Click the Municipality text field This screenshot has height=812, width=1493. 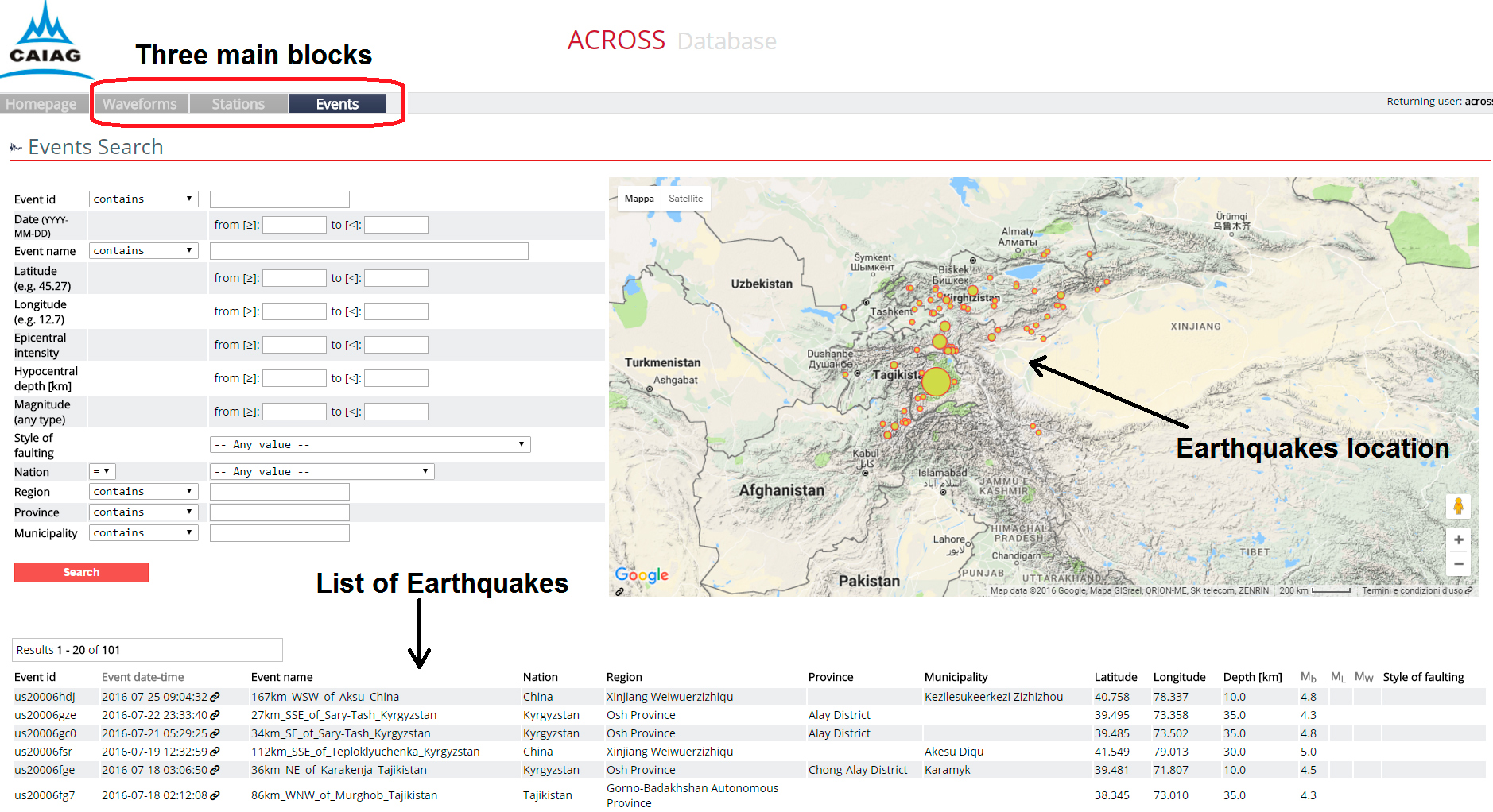[280, 533]
